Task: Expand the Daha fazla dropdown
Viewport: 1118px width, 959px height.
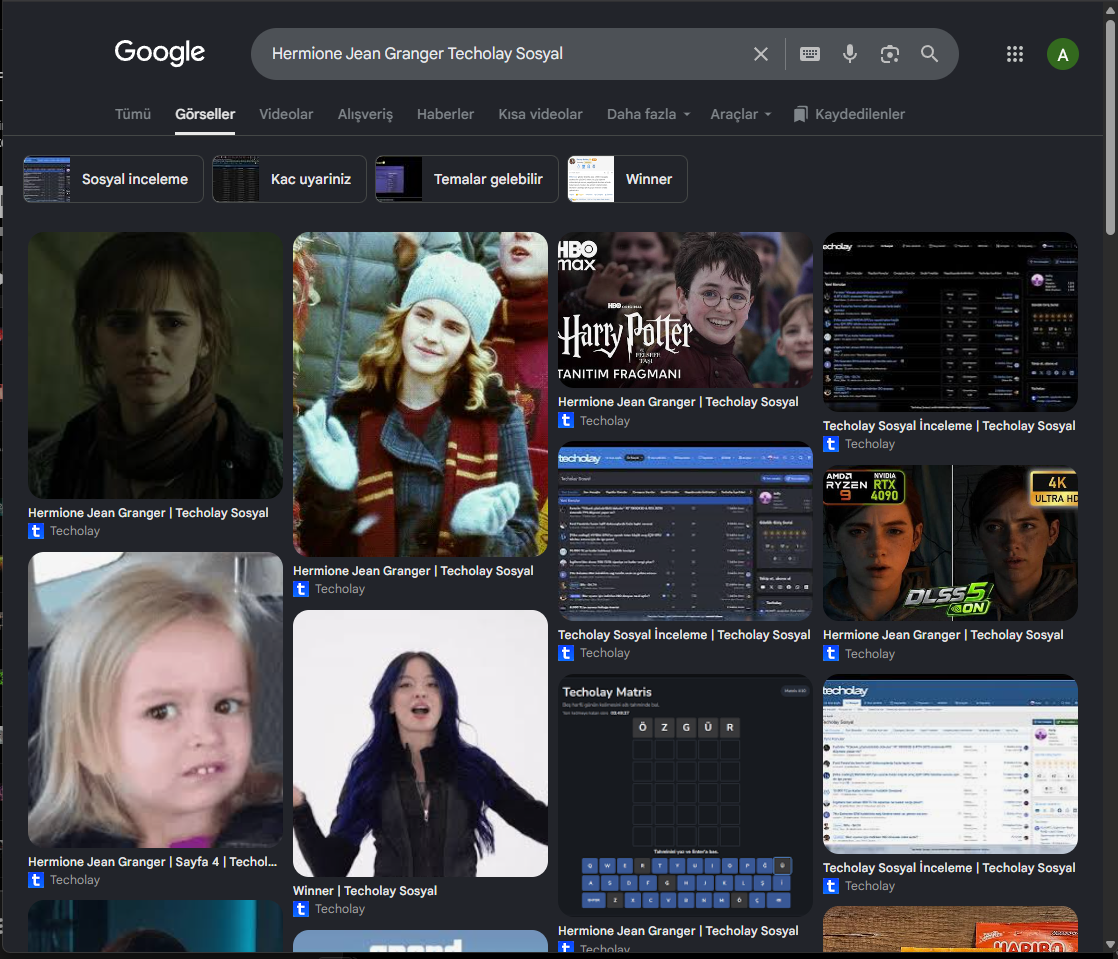Action: tap(648, 114)
